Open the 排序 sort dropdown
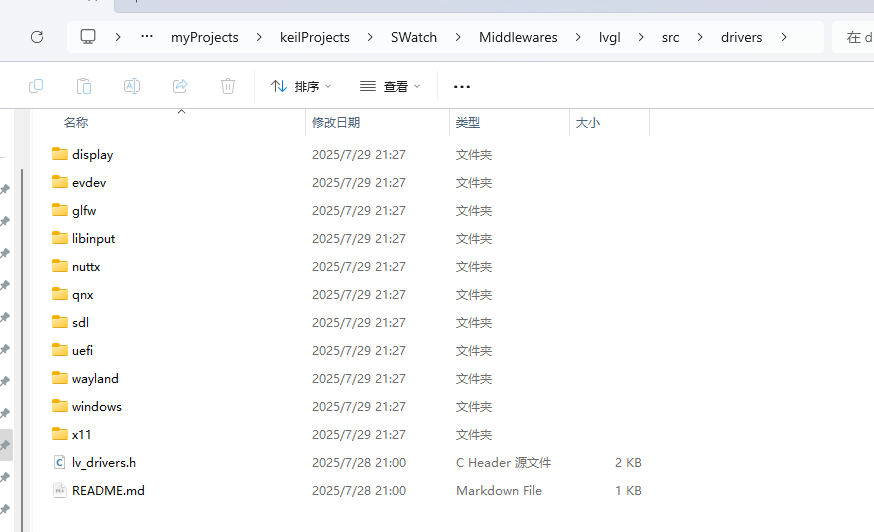The width and height of the screenshot is (874, 532). [301, 87]
